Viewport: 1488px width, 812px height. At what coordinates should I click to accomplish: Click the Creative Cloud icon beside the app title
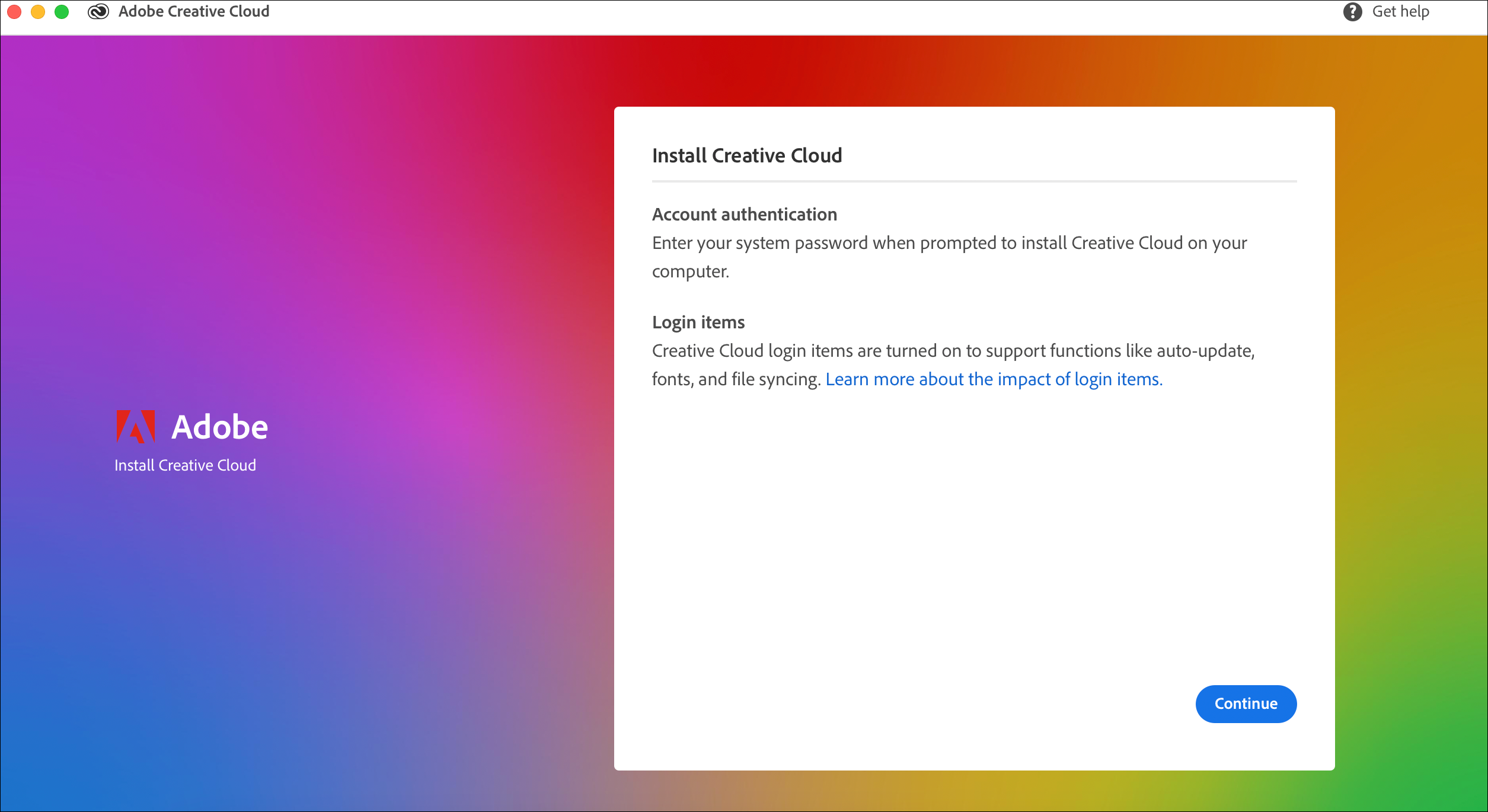click(x=98, y=11)
